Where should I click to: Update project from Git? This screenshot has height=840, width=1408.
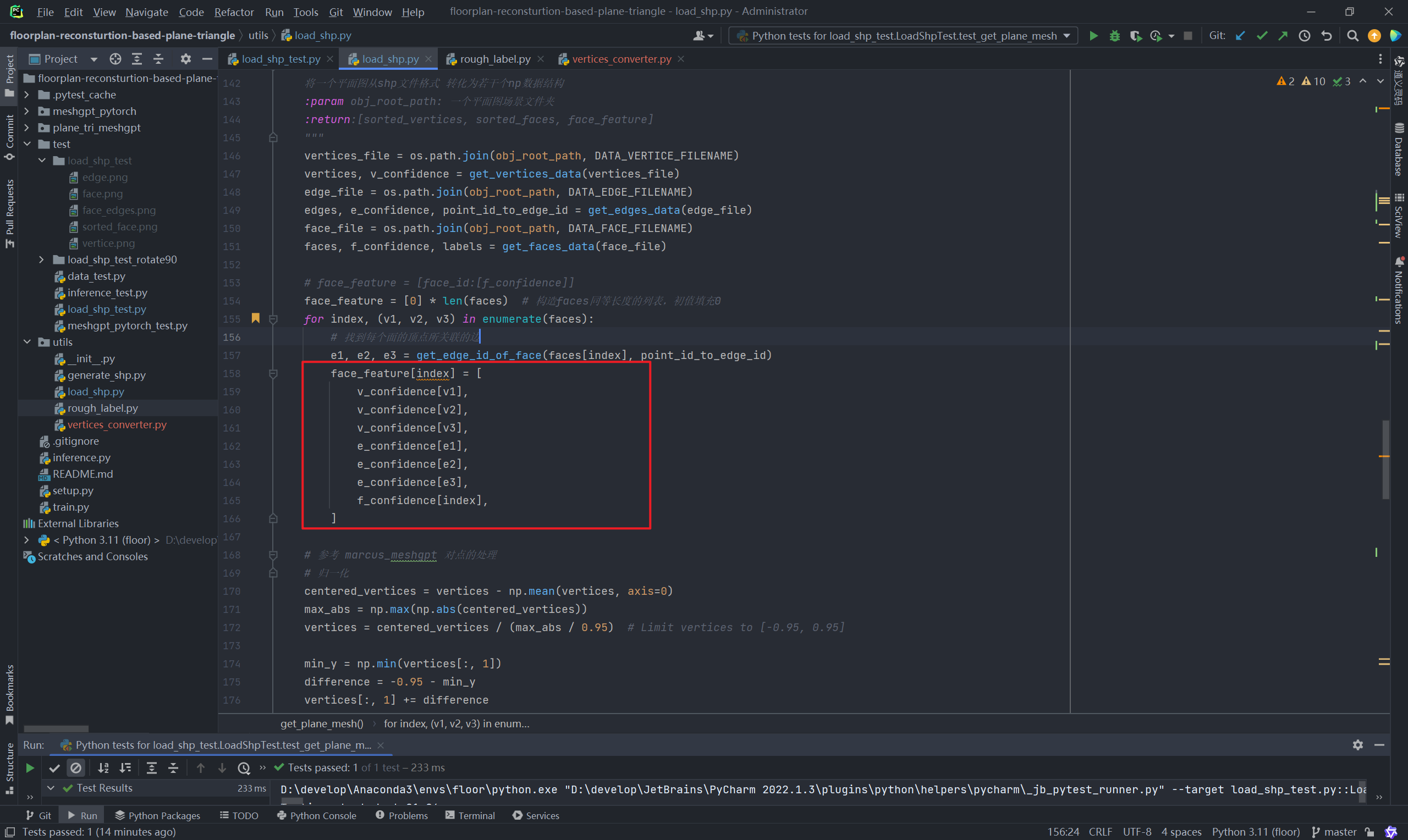[1240, 36]
